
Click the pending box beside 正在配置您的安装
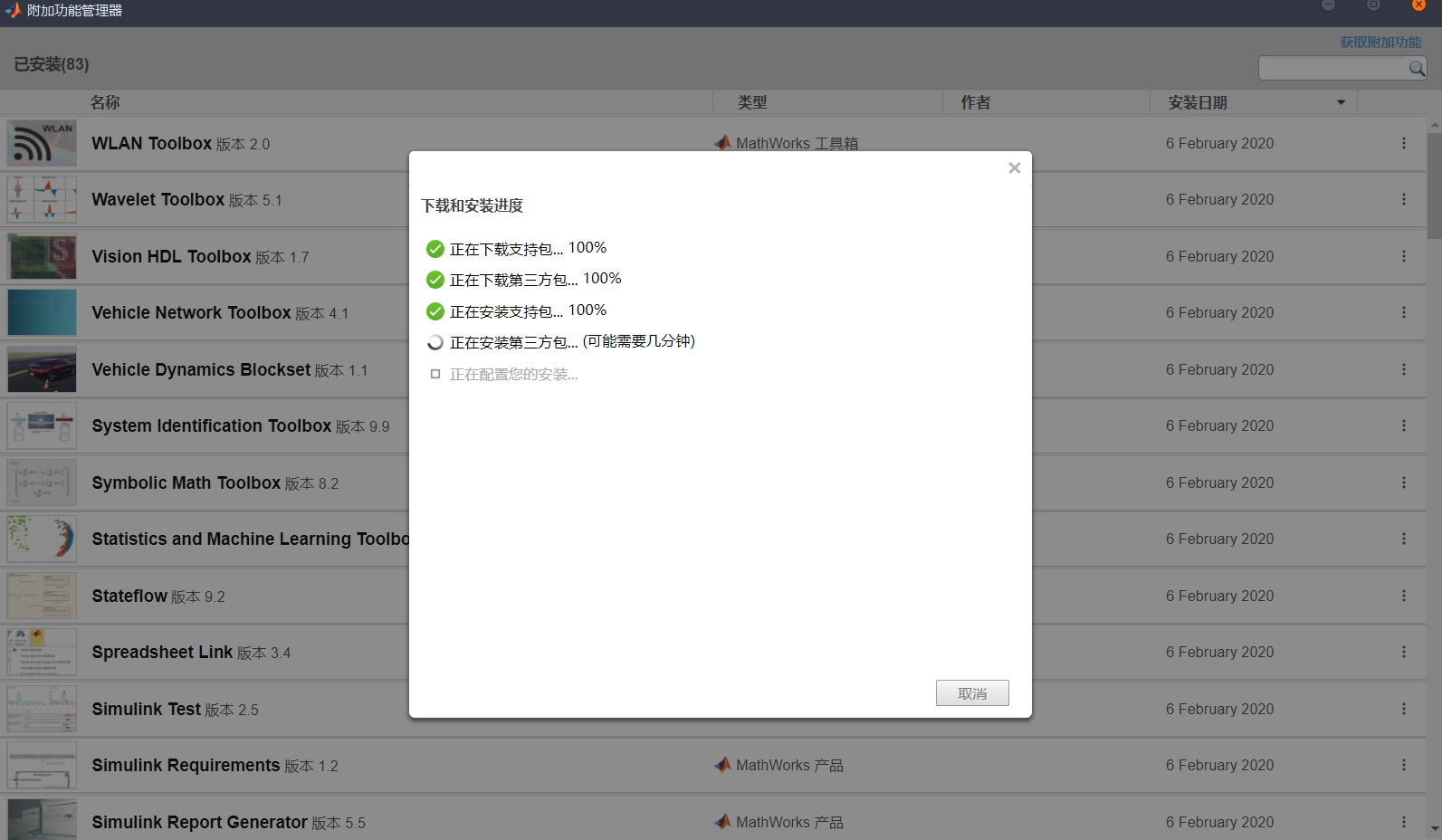(435, 374)
